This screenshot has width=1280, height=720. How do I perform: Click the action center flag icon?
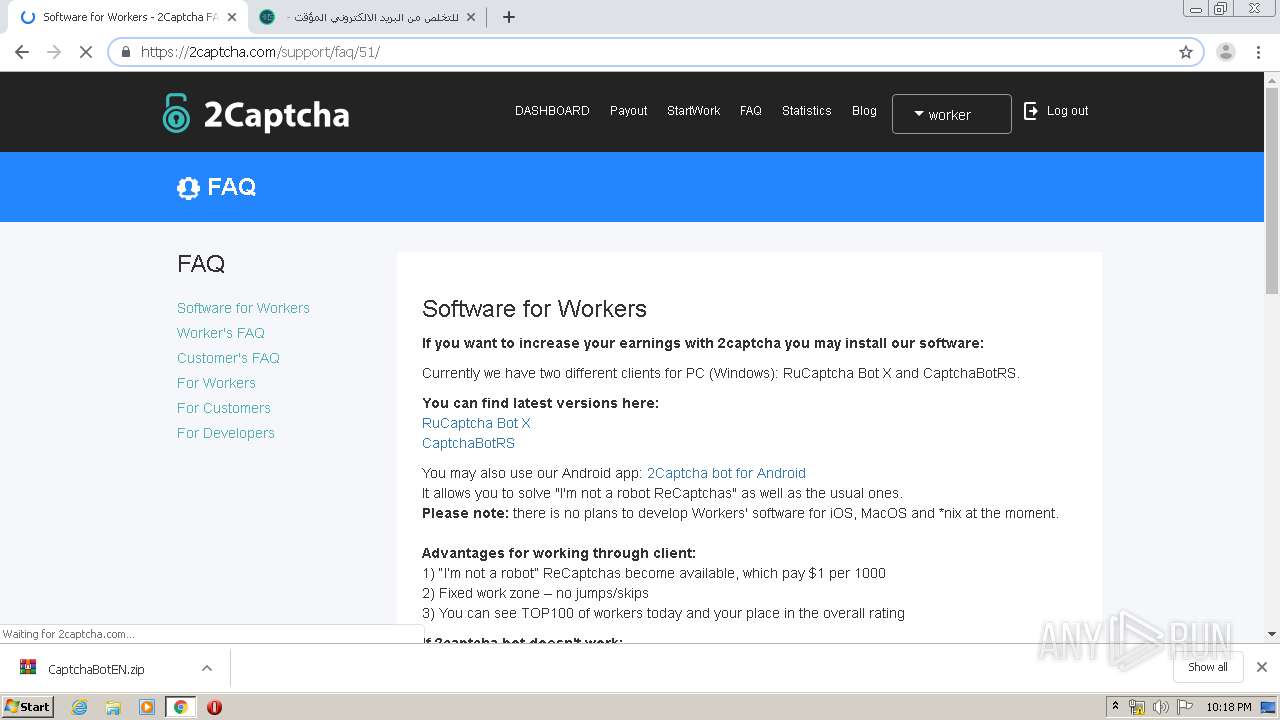pos(1185,707)
